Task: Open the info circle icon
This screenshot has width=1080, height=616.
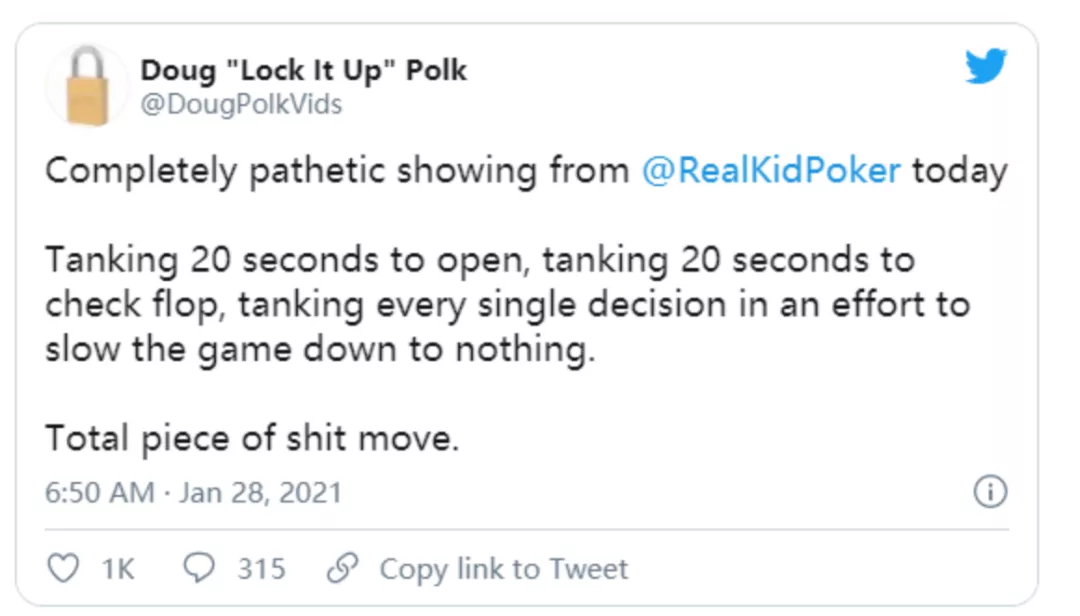Action: point(990,492)
